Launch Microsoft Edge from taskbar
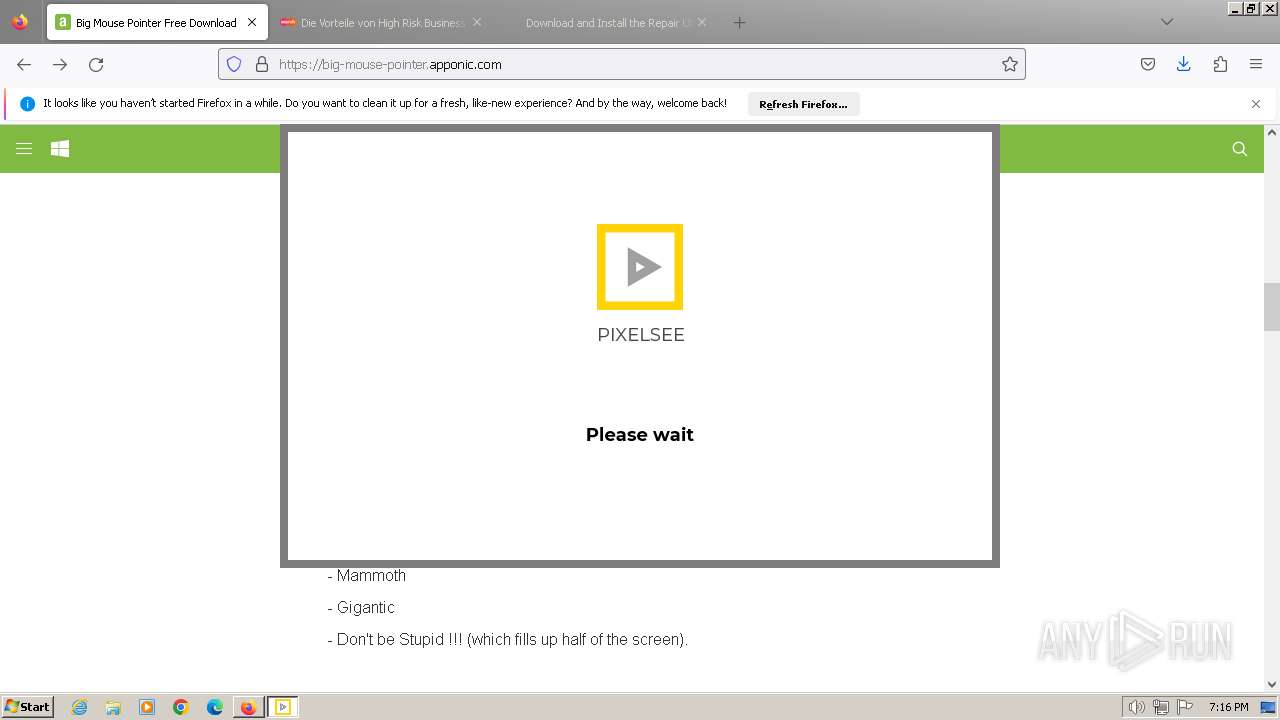Image resolution: width=1280 pixels, height=720 pixels. tap(215, 707)
